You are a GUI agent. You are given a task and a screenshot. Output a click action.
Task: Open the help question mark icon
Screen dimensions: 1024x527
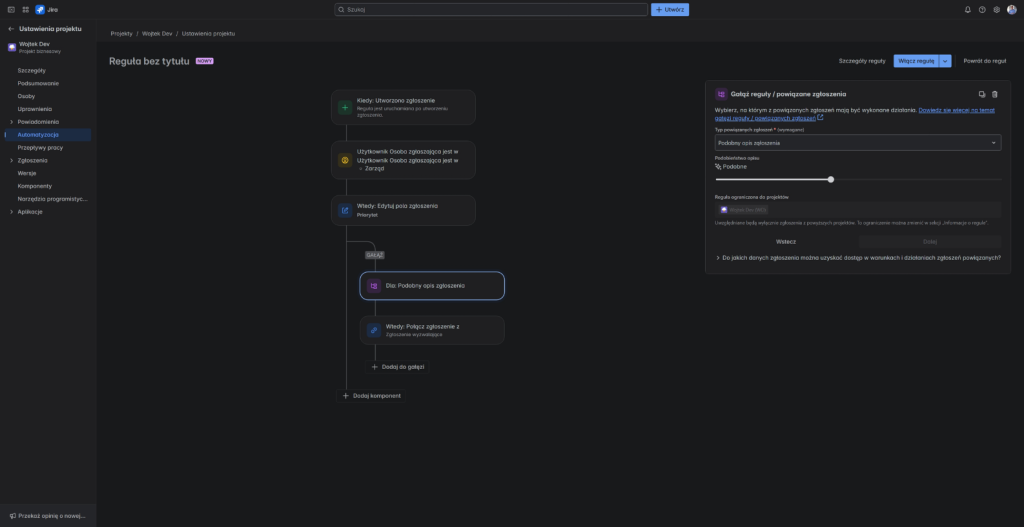[982, 10]
